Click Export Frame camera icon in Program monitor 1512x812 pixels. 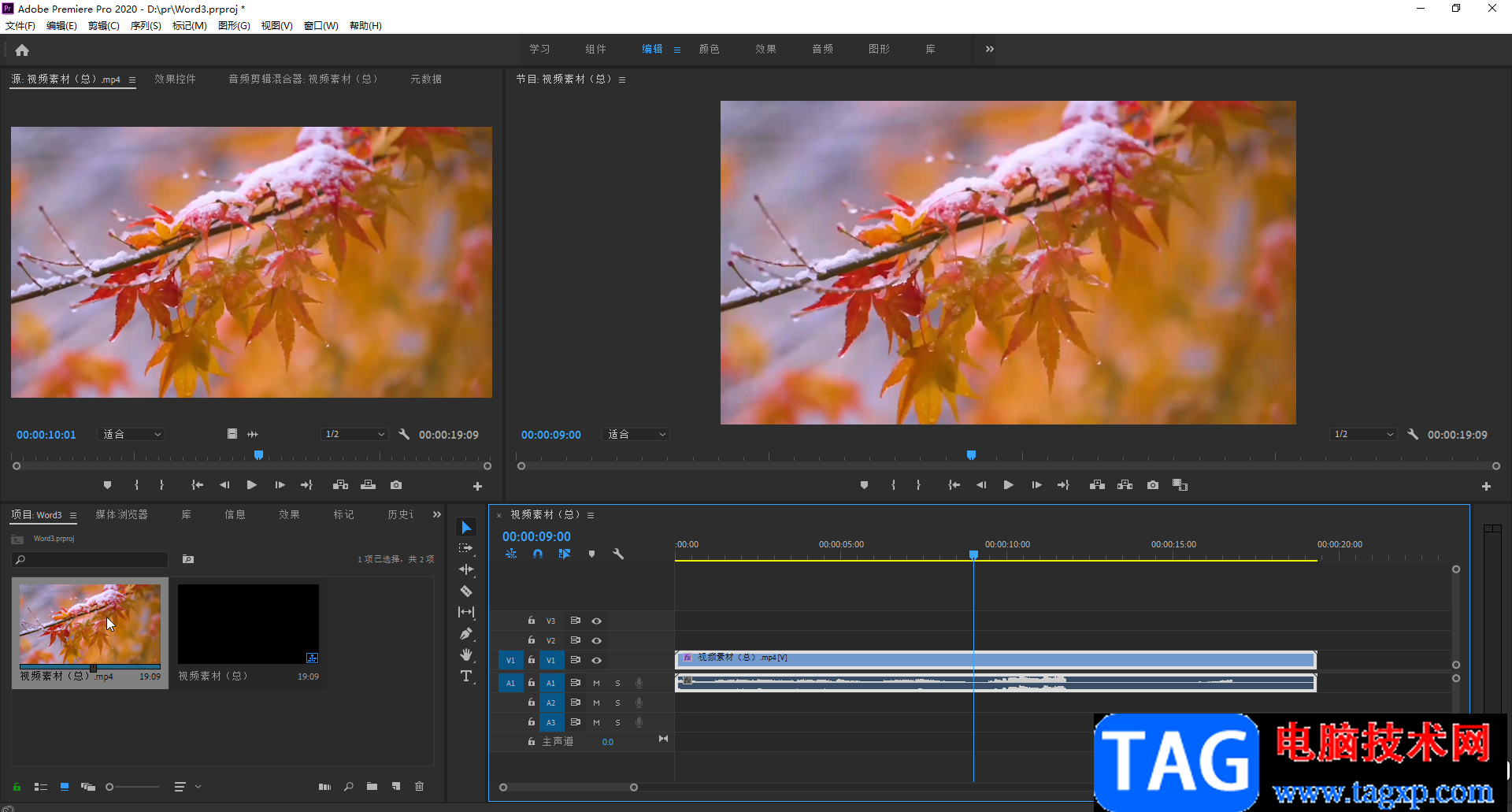coord(1153,485)
